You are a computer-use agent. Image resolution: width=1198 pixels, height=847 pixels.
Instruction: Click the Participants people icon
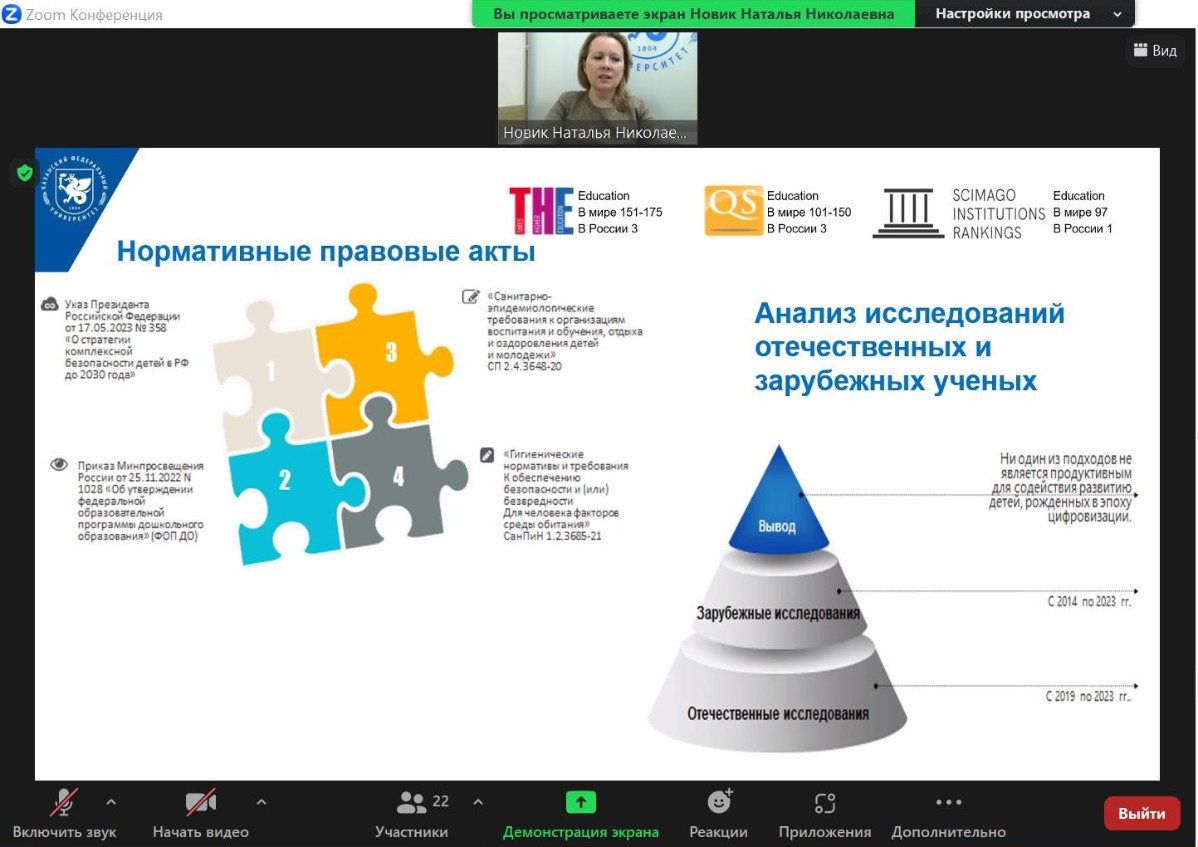[x=411, y=802]
